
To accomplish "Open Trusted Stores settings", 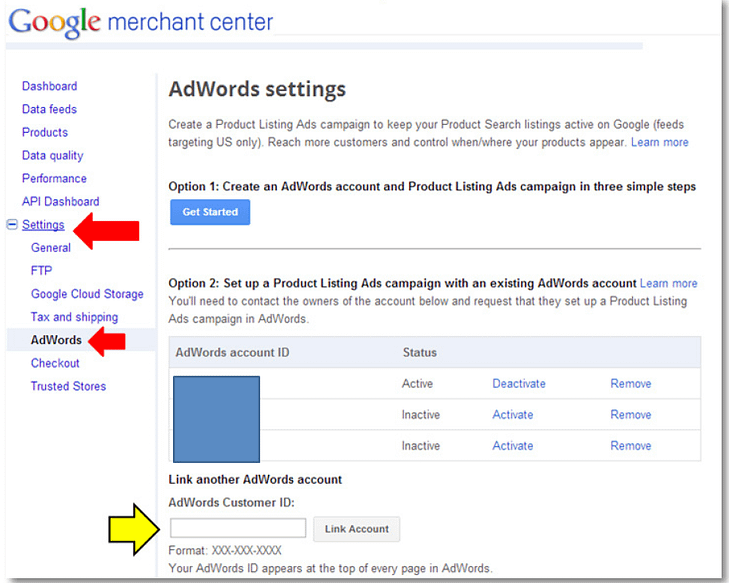I will (x=68, y=386).
